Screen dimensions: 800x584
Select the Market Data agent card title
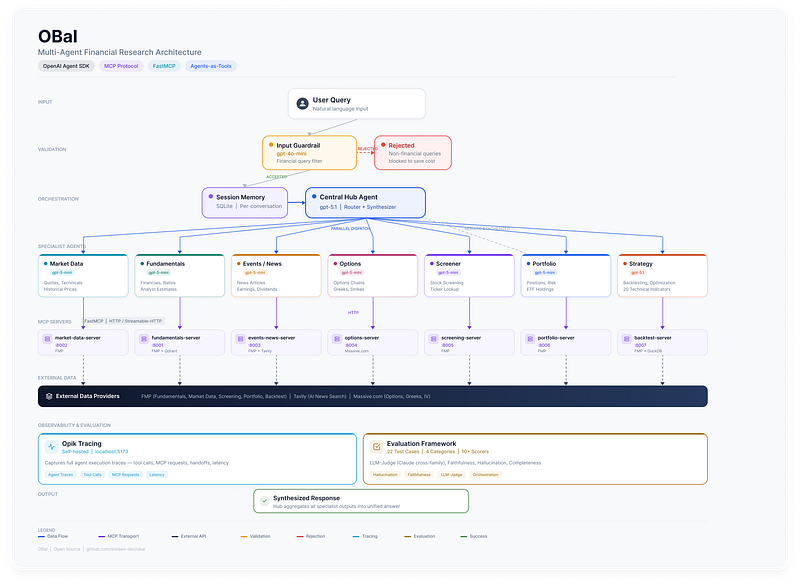pyautogui.click(x=66, y=264)
